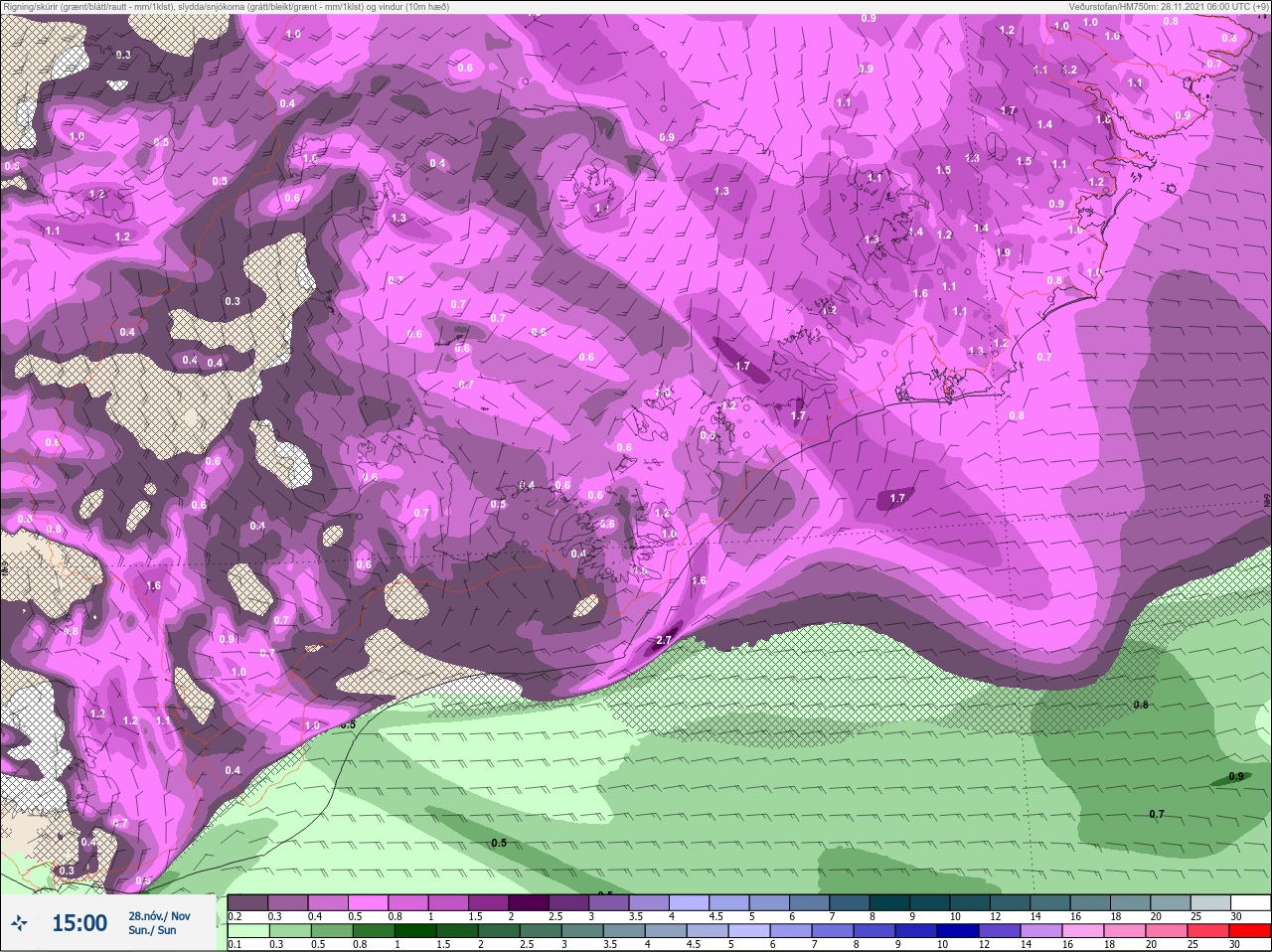Select the "Sun./ Sun" weekday text

tap(152, 930)
